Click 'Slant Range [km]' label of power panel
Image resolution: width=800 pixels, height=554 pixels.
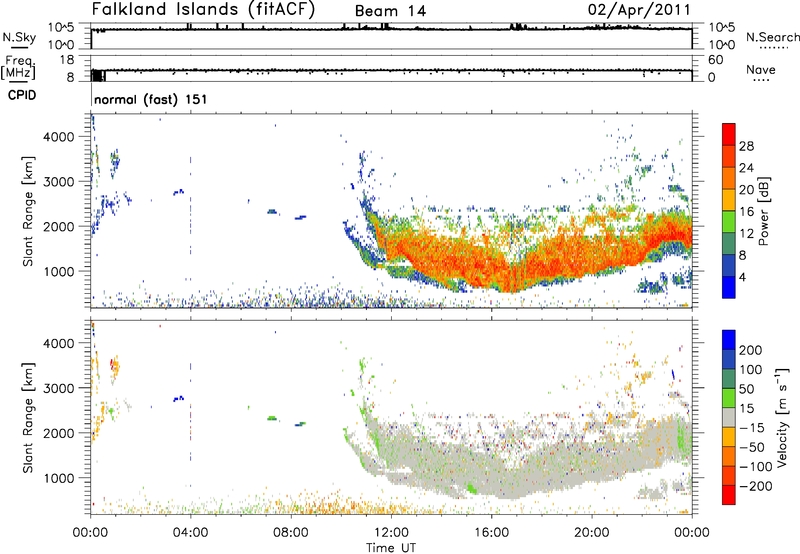28,211
